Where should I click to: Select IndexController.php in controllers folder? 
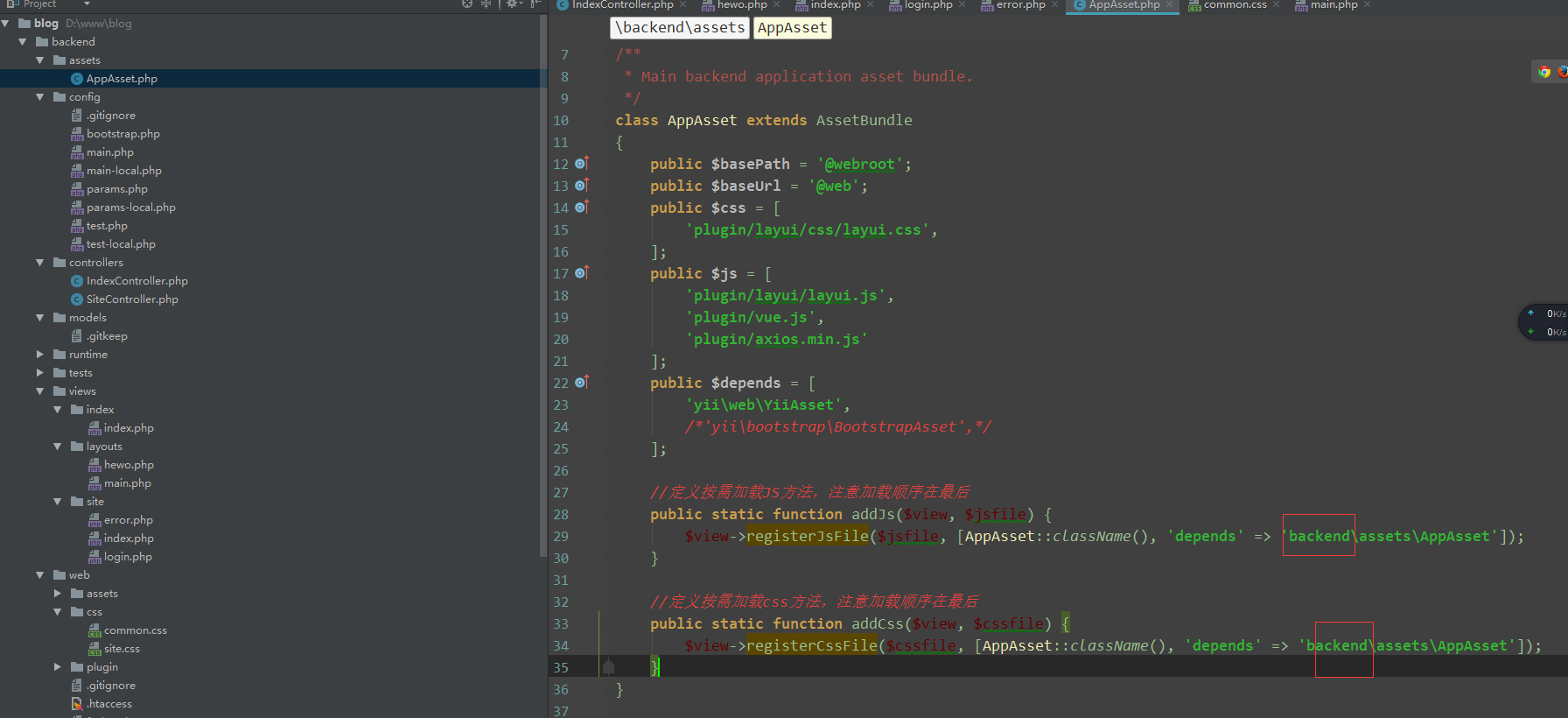pos(136,281)
